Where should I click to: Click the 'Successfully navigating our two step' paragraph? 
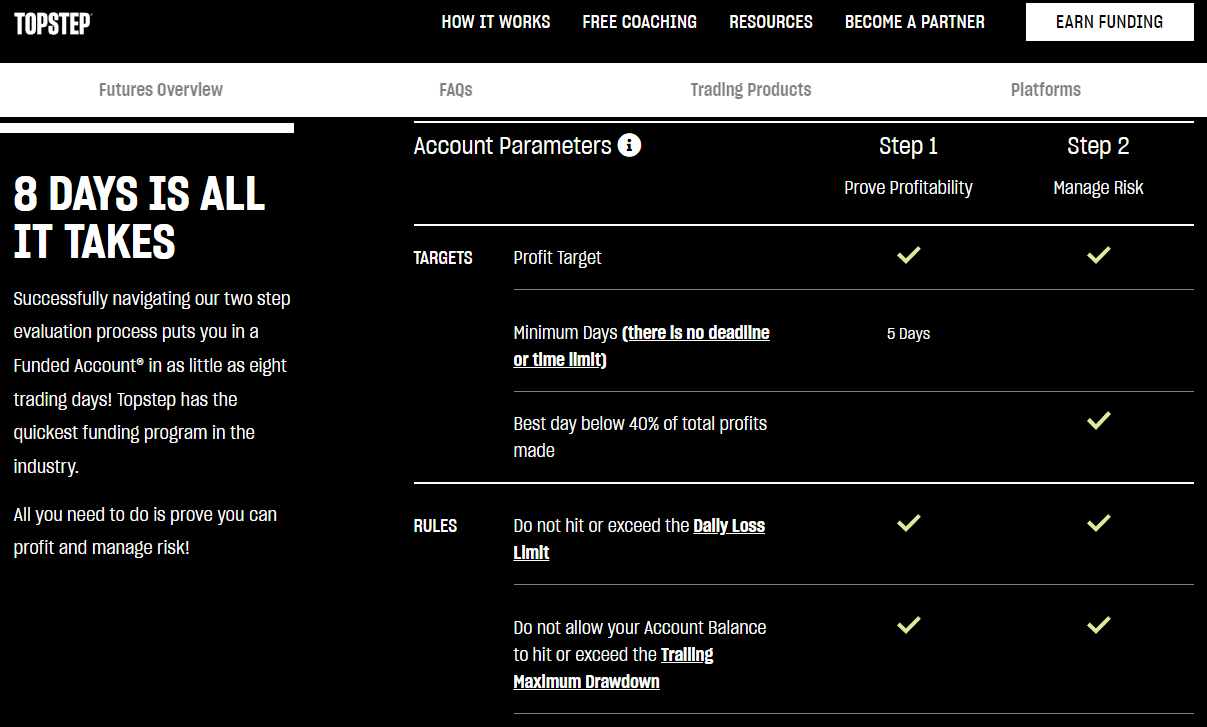coord(152,382)
